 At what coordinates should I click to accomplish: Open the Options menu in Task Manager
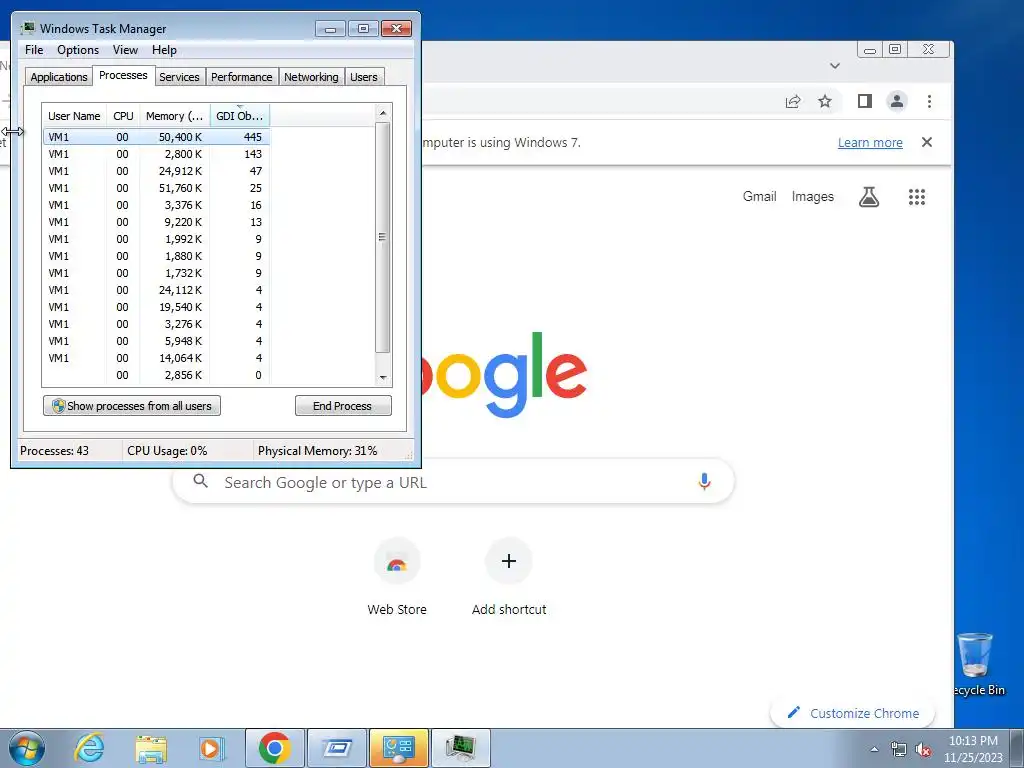tap(78, 50)
